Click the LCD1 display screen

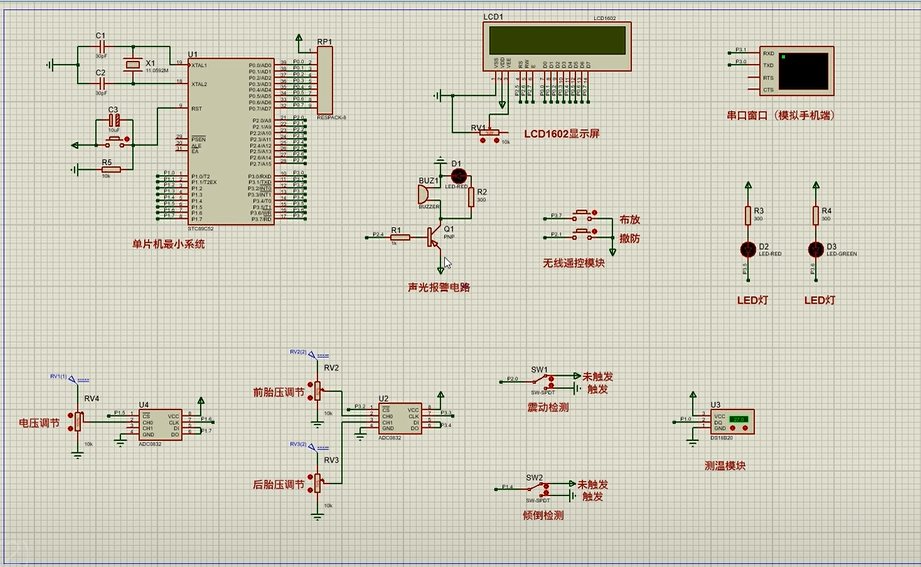click(x=557, y=40)
